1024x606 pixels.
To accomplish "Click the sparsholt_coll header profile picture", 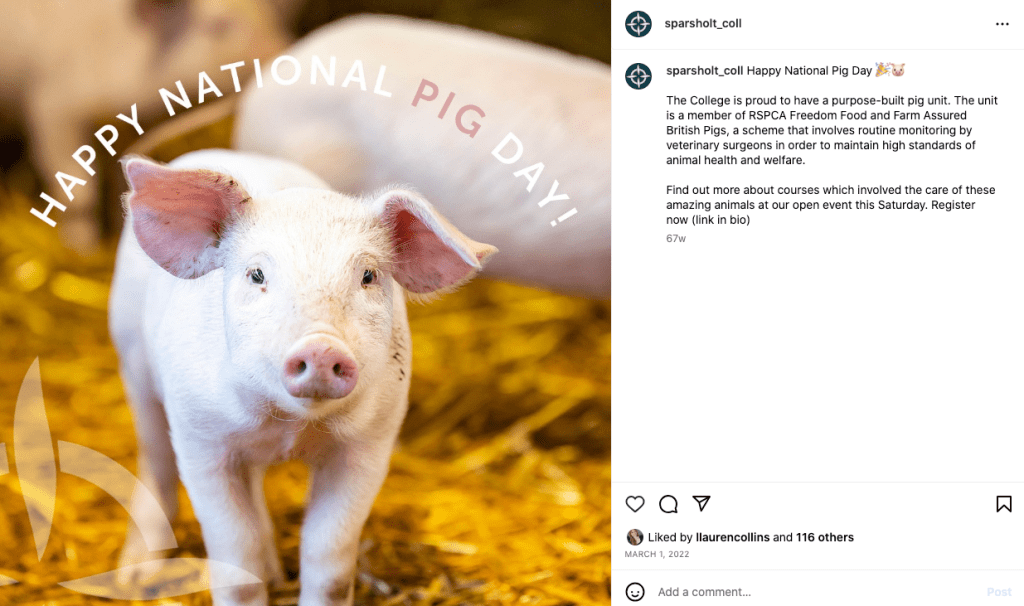I will tap(638, 24).
